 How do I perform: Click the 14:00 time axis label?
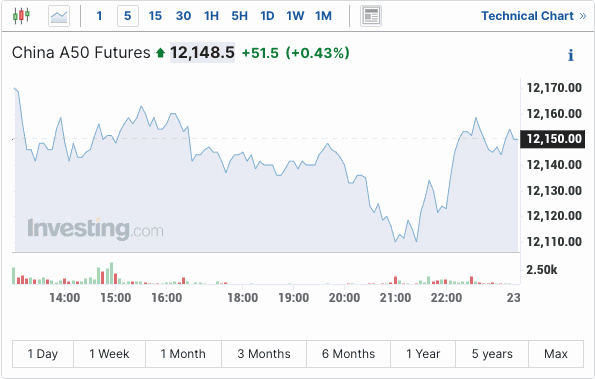point(65,297)
